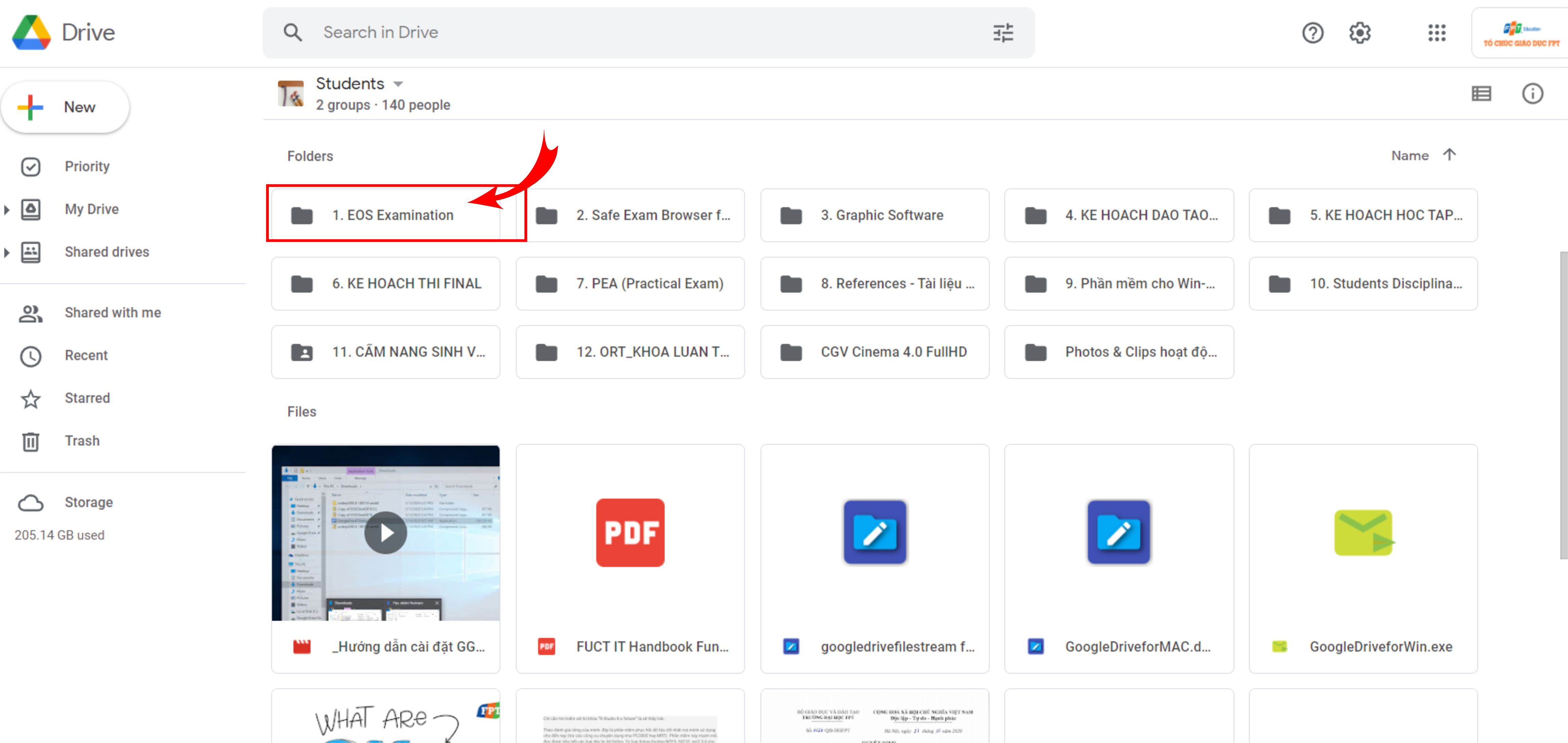Switch to list view layout
This screenshot has width=1568, height=743.
point(1481,93)
